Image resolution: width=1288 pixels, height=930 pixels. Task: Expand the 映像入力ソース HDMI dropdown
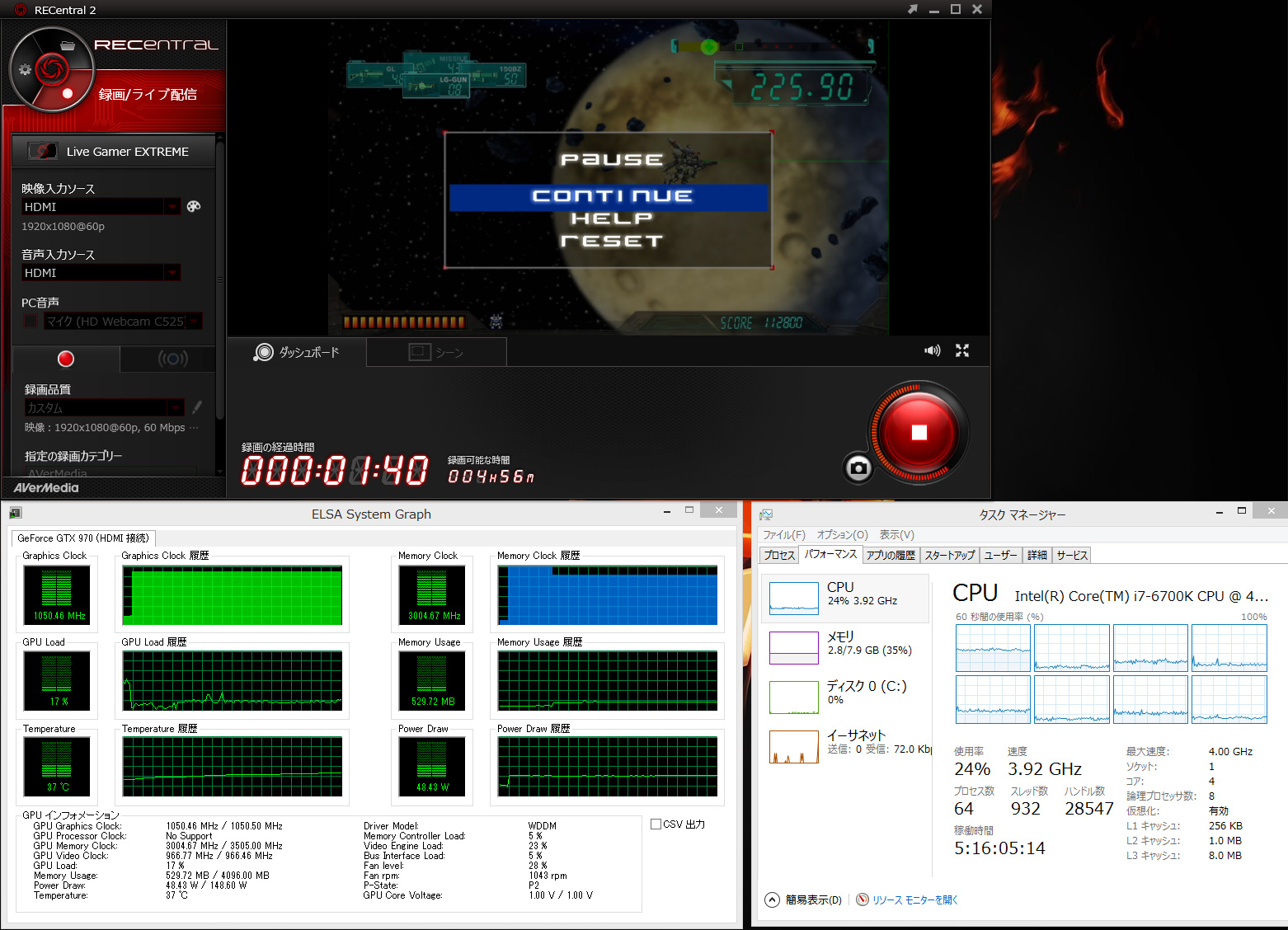(x=172, y=207)
